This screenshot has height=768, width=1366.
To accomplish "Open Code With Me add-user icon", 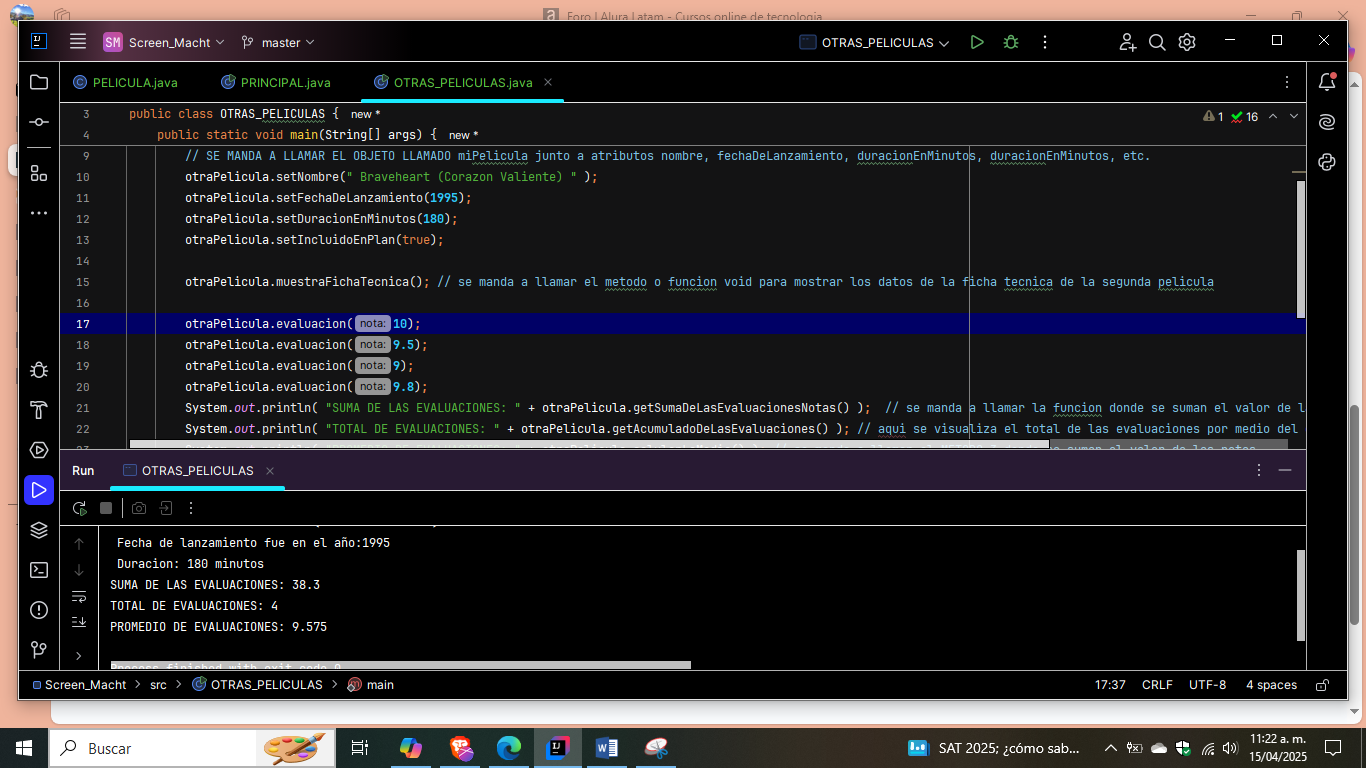I will [x=1128, y=42].
